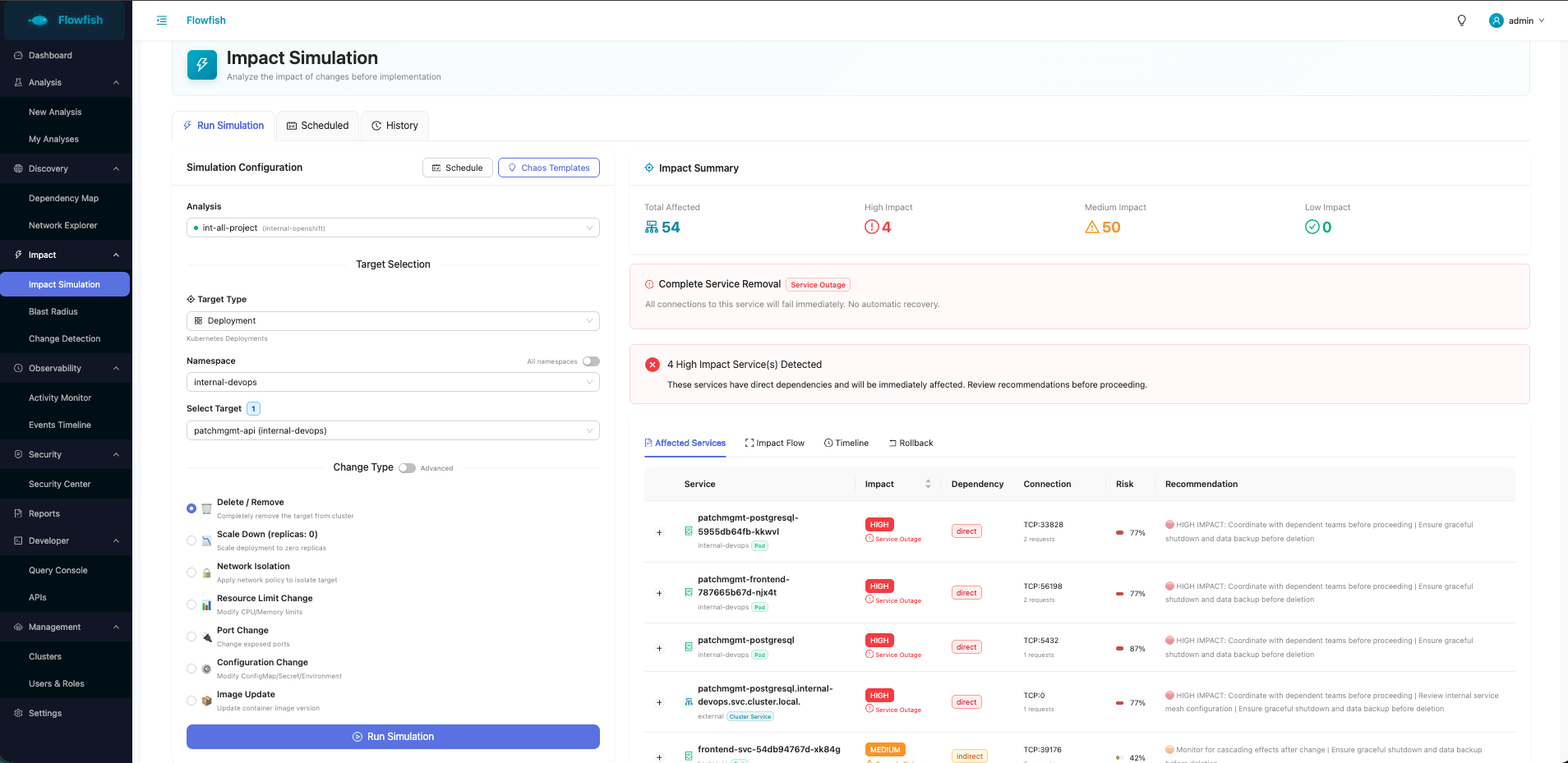Open the Namespace internal-devops dropdown
The width and height of the screenshot is (1568, 763).
pos(393,383)
